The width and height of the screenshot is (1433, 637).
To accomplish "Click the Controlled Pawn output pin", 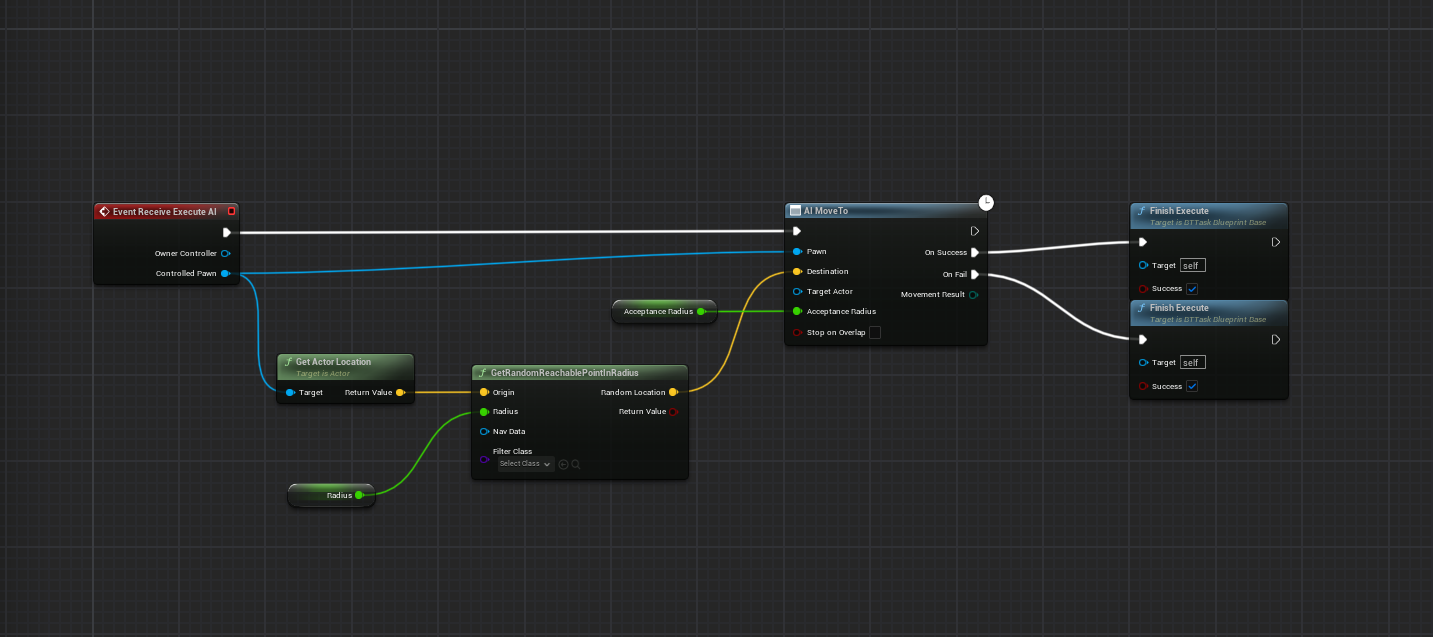I will click(225, 273).
